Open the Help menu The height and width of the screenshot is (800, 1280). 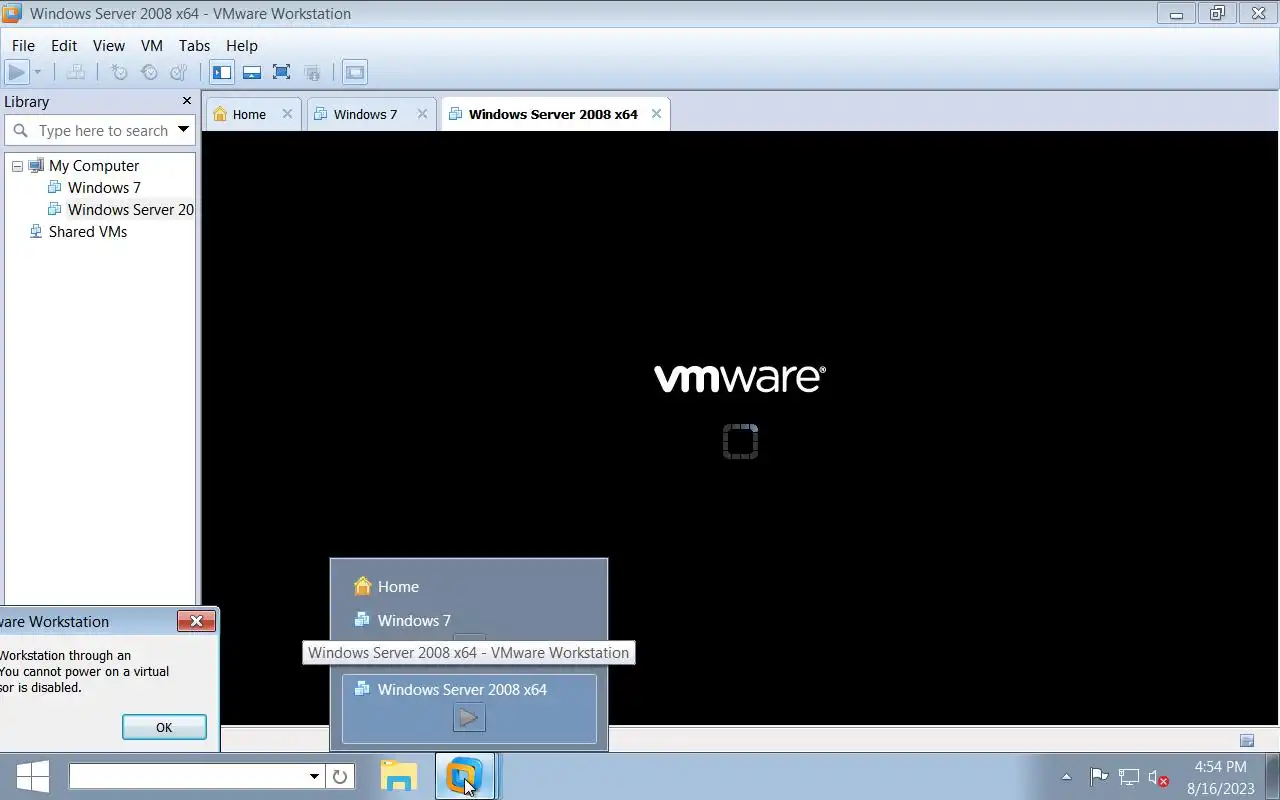pyautogui.click(x=242, y=46)
